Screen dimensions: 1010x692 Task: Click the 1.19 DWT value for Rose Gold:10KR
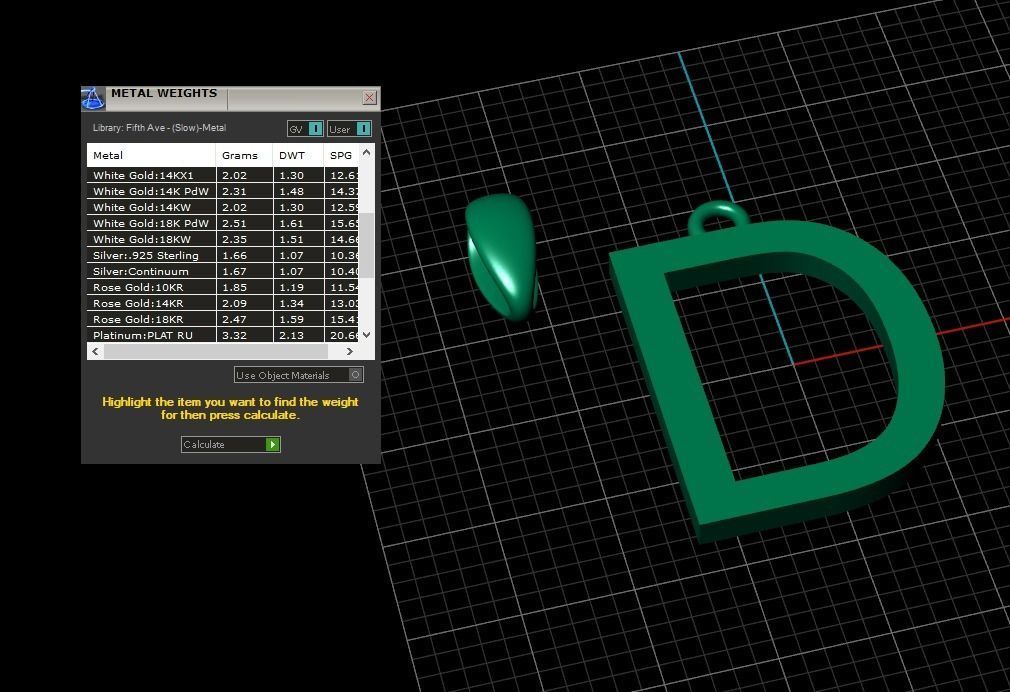(291, 287)
